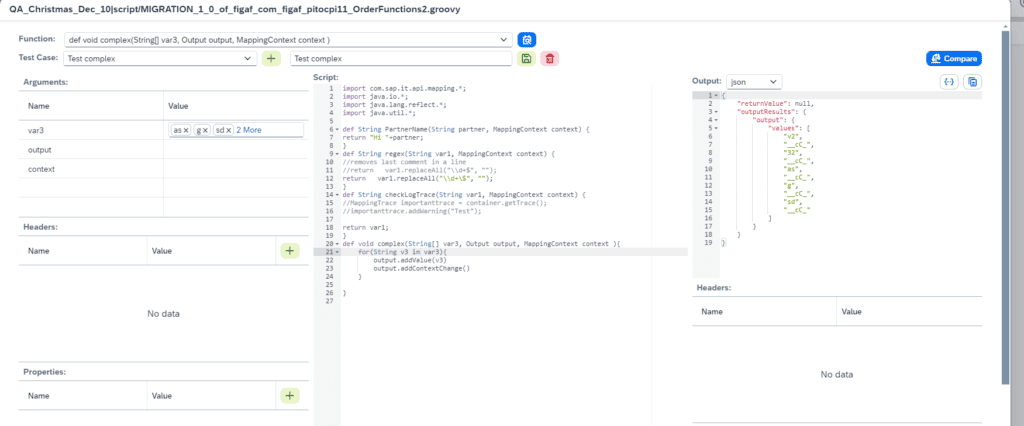Click the var3 value multi-input field
This screenshot has width=1024, height=426.
(x=236, y=130)
